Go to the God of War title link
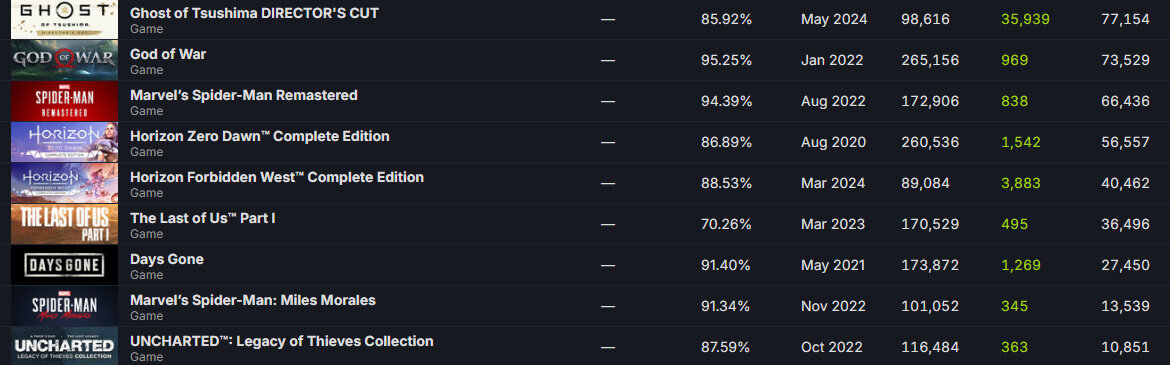Viewport: 1170px width, 365px height. tap(168, 54)
